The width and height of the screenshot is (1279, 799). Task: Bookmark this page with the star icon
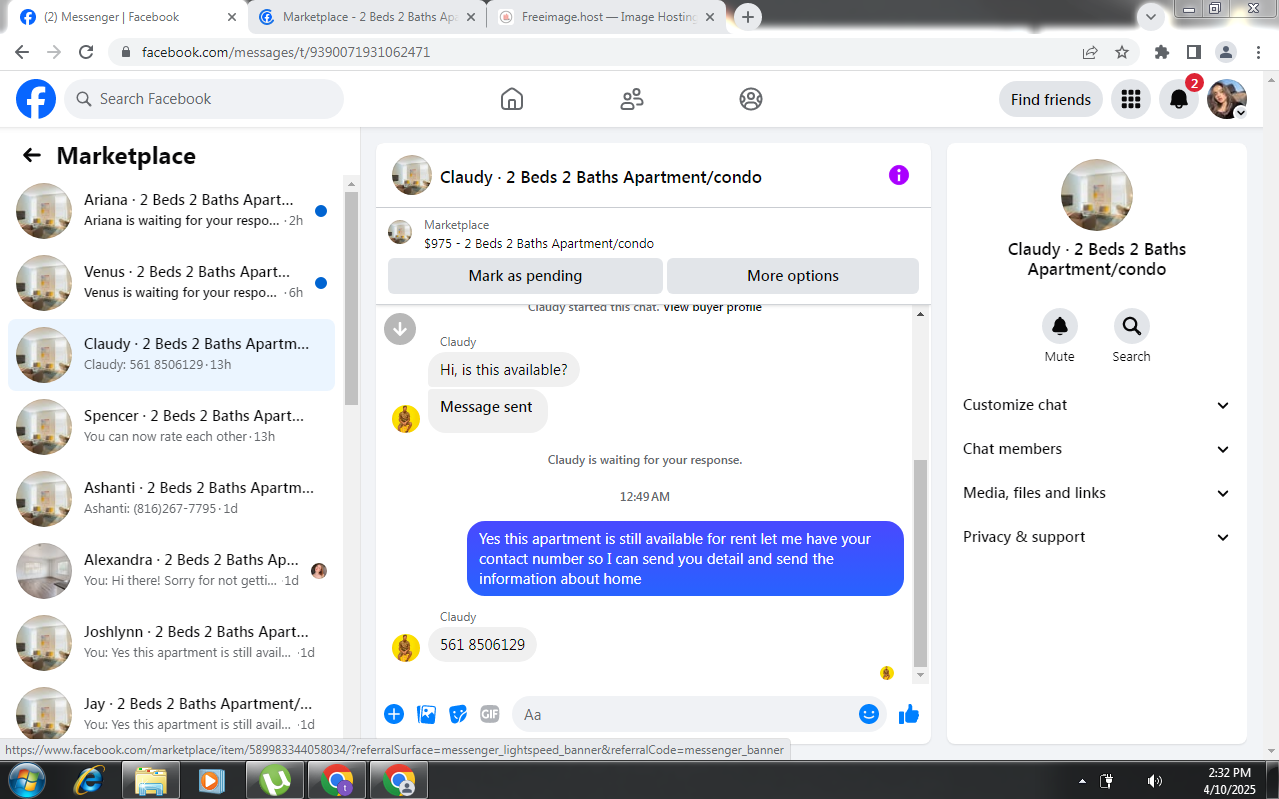[1122, 52]
